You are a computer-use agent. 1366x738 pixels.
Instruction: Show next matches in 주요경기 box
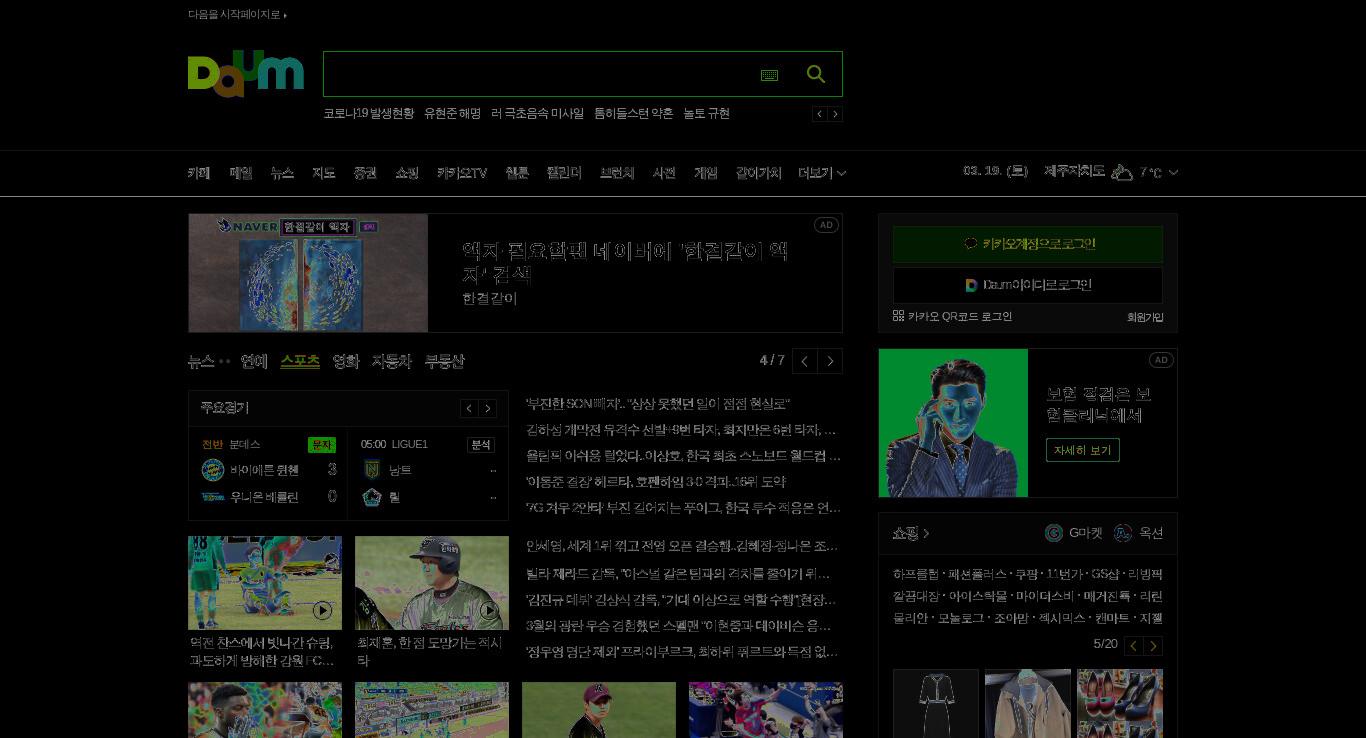pyautogui.click(x=488, y=408)
